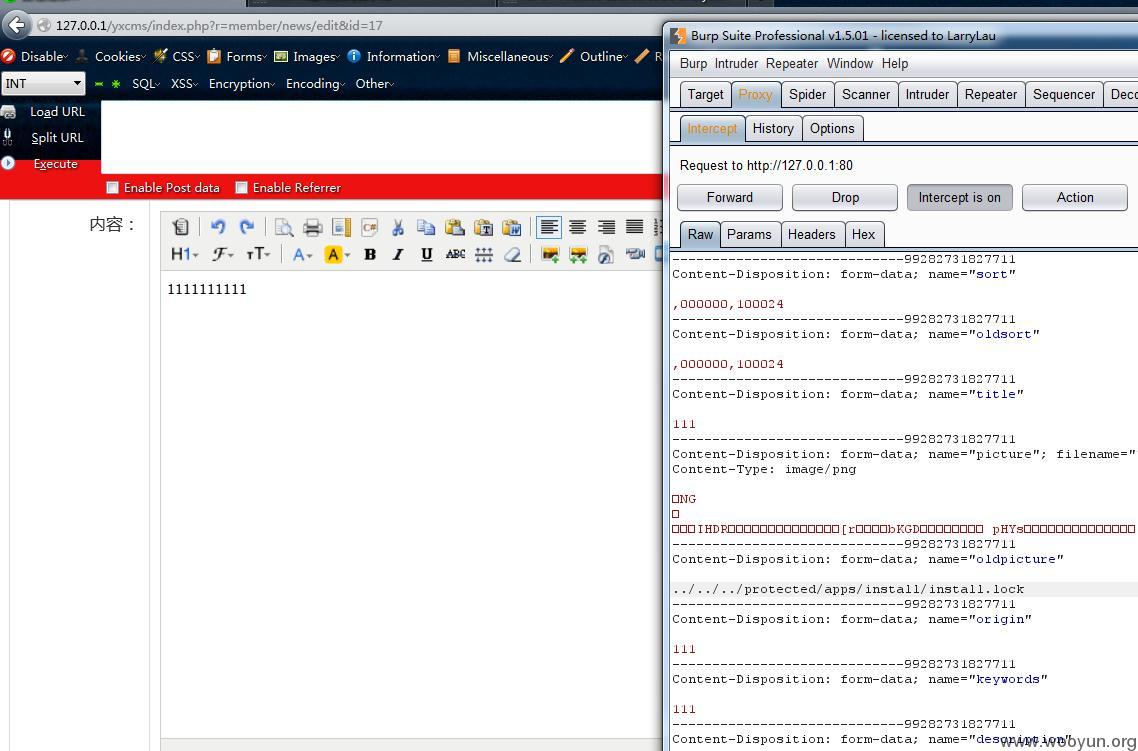Open the Params view tab
The width and height of the screenshot is (1138, 751).
click(x=749, y=234)
